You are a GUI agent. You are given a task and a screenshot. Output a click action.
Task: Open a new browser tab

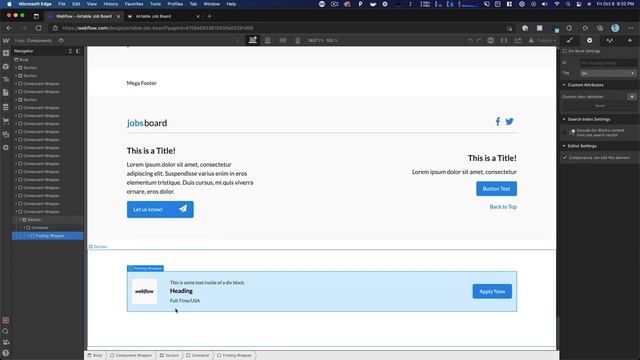tap(209, 16)
